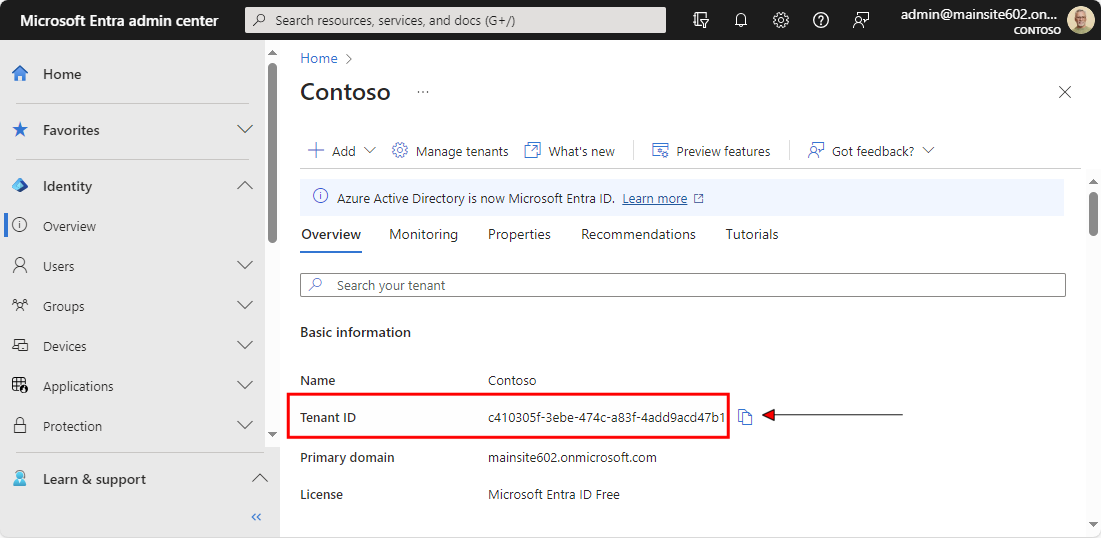Copy the Tenant ID to clipboard
This screenshot has height=538, width=1101.
[745, 417]
